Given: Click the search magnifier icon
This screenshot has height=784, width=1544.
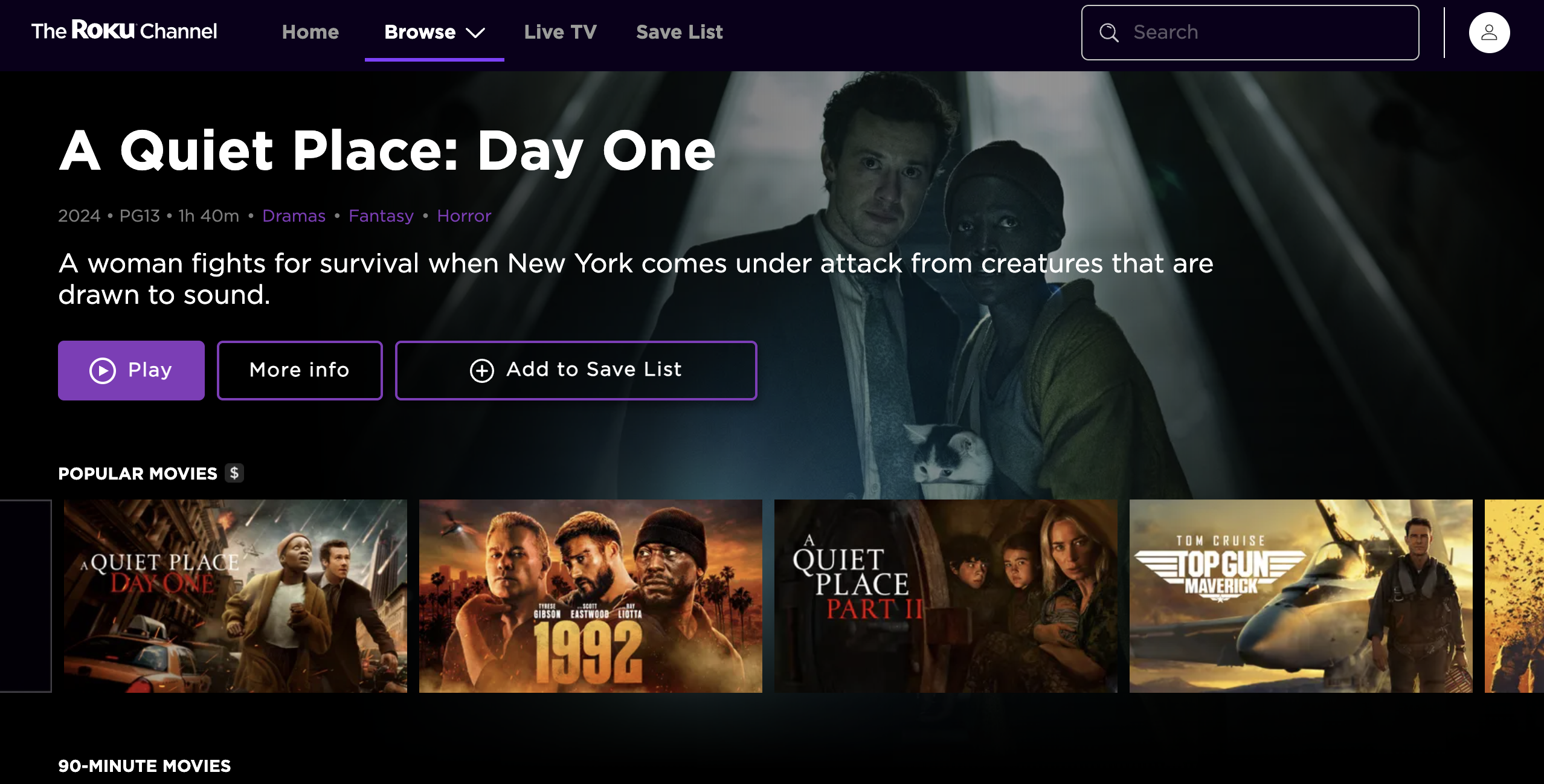Looking at the screenshot, I should point(1109,33).
